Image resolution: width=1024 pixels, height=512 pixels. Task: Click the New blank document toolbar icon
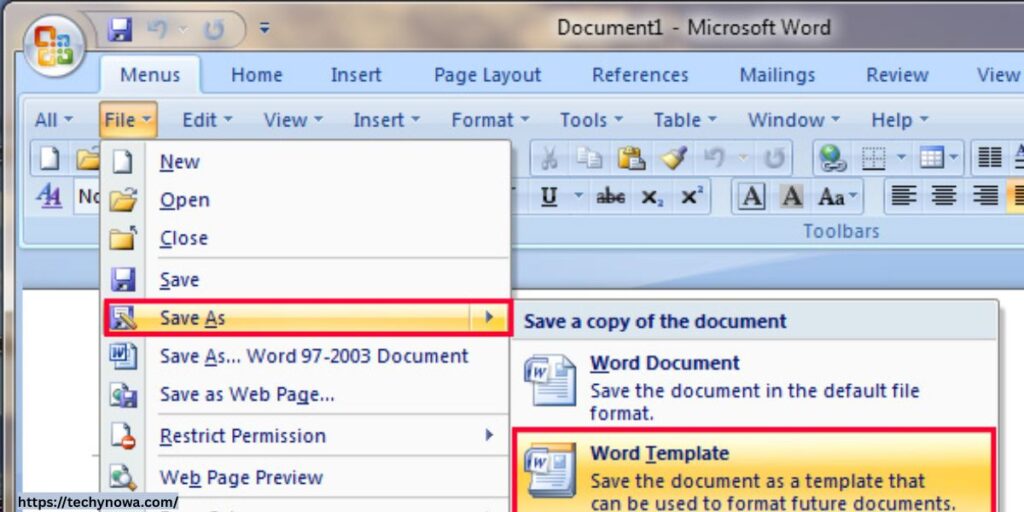[x=49, y=158]
